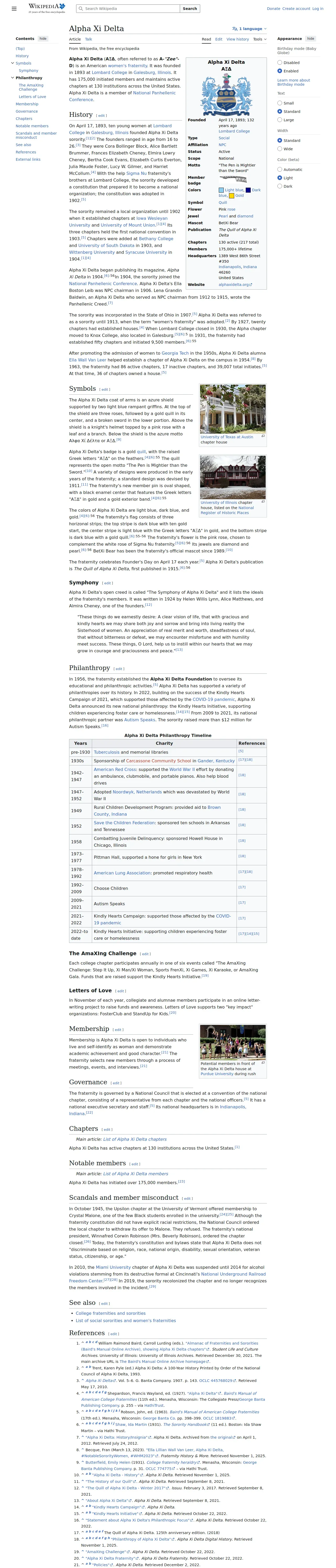Open the main menu hamburger icon

point(14,9)
